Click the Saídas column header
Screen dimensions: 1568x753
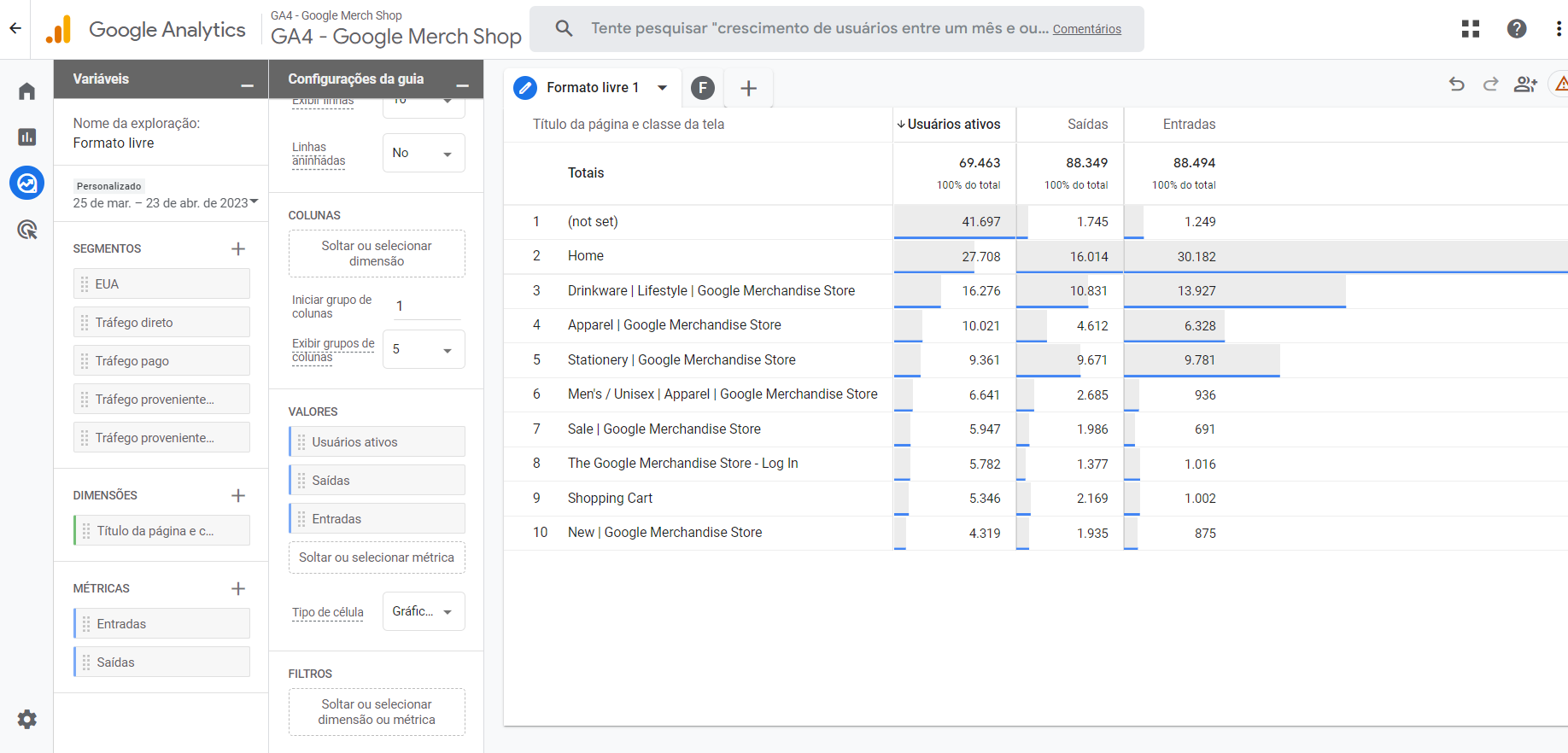[1087, 124]
